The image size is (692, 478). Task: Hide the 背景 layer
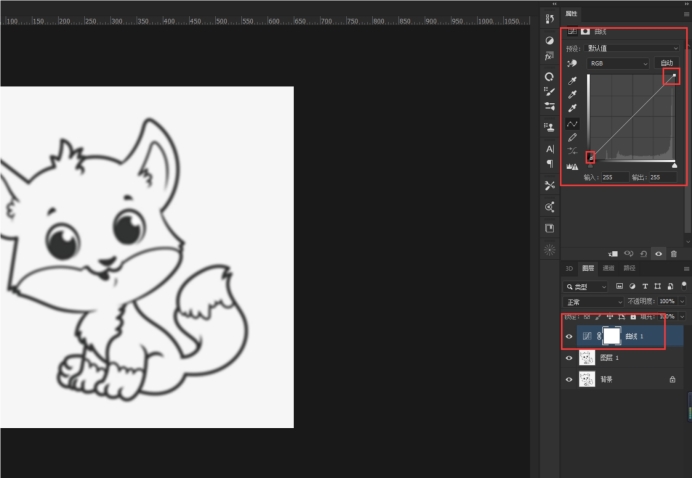[x=569, y=379]
